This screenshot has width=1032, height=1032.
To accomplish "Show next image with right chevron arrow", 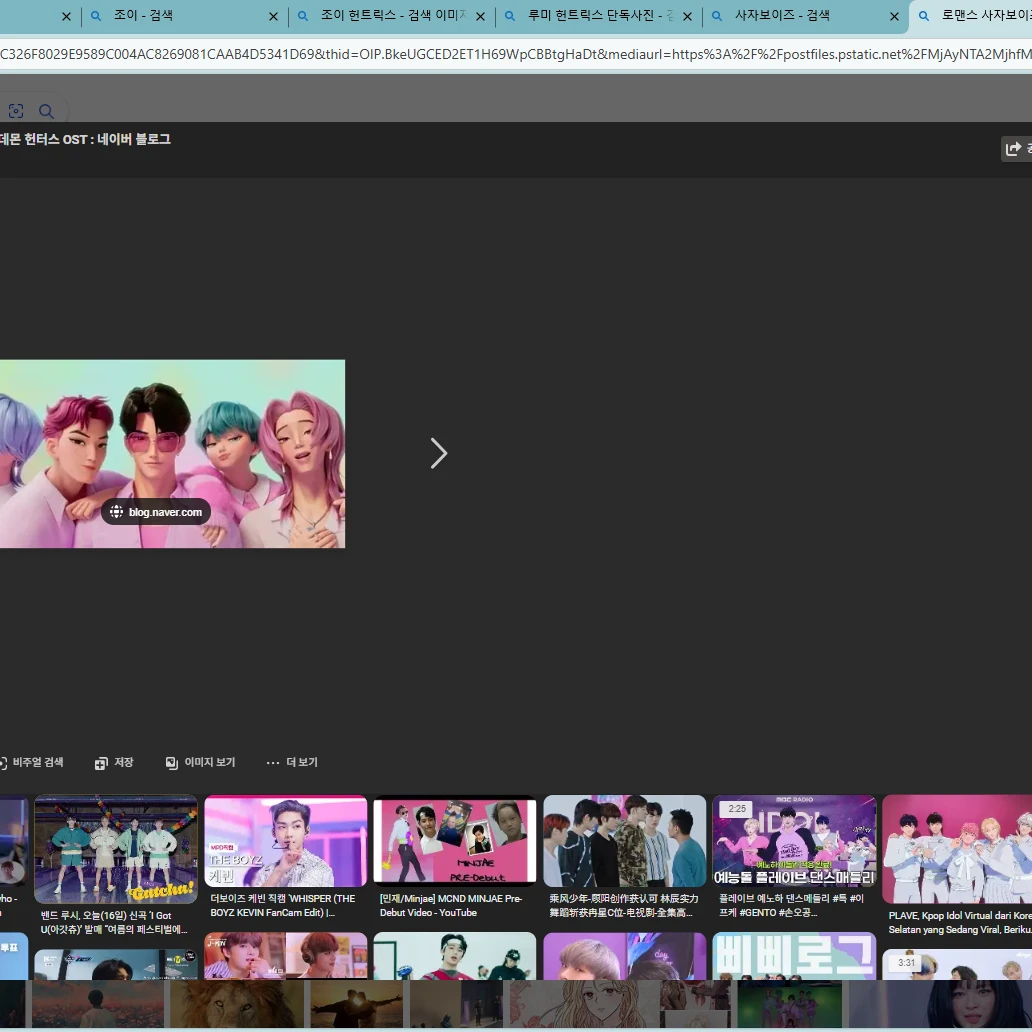I will pyautogui.click(x=439, y=453).
